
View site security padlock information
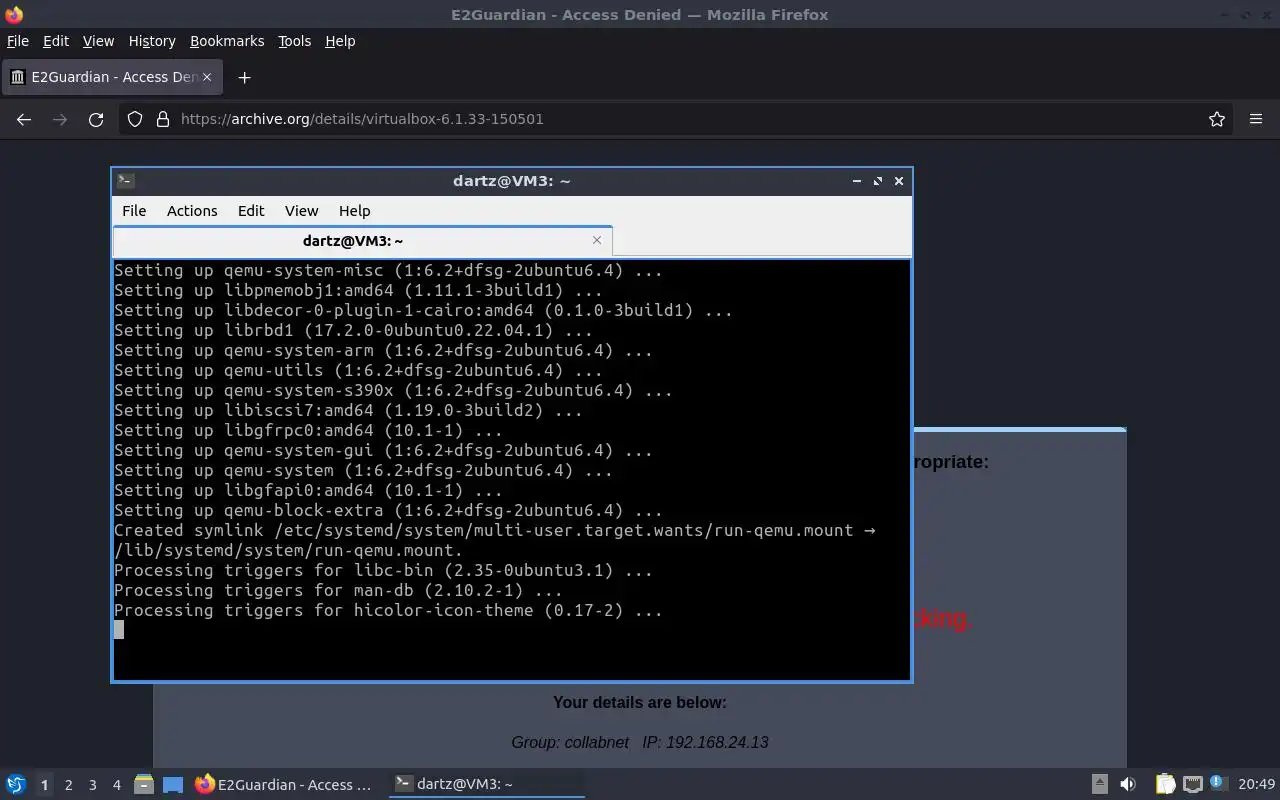pyautogui.click(x=163, y=119)
